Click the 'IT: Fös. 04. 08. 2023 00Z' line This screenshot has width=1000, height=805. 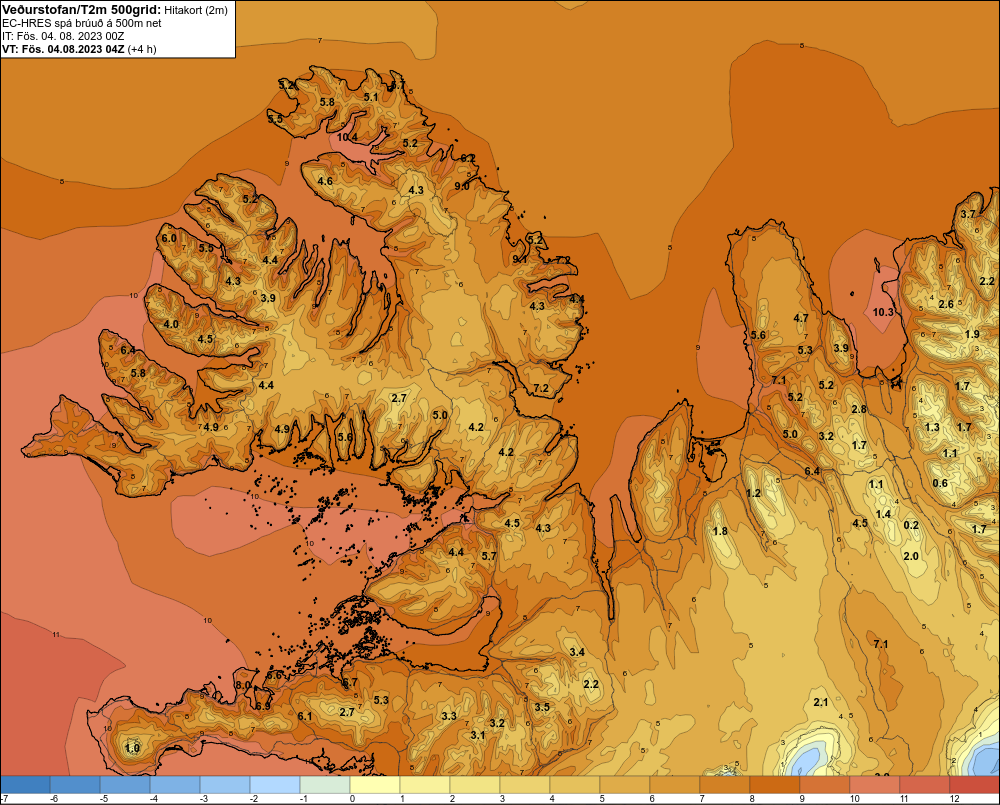pos(63,36)
